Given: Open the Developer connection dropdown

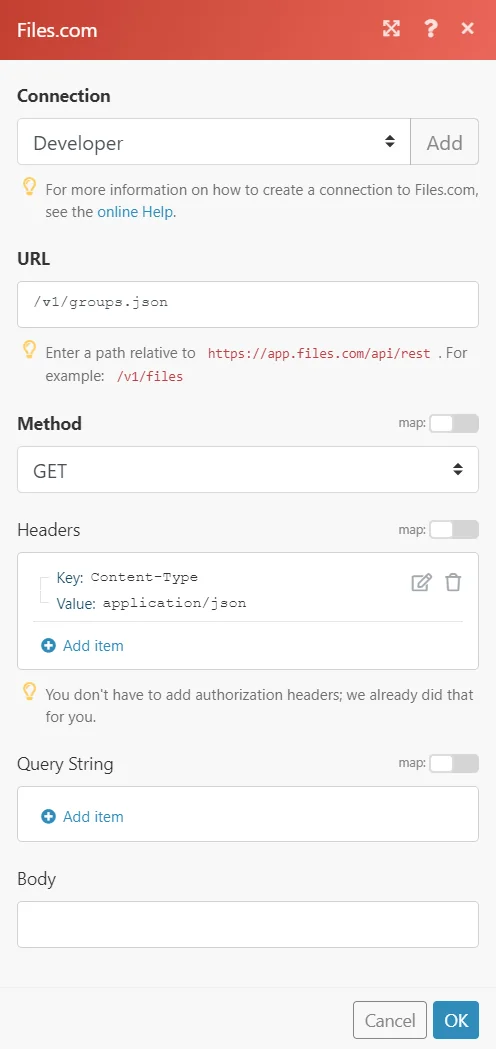Looking at the screenshot, I should coord(214,142).
